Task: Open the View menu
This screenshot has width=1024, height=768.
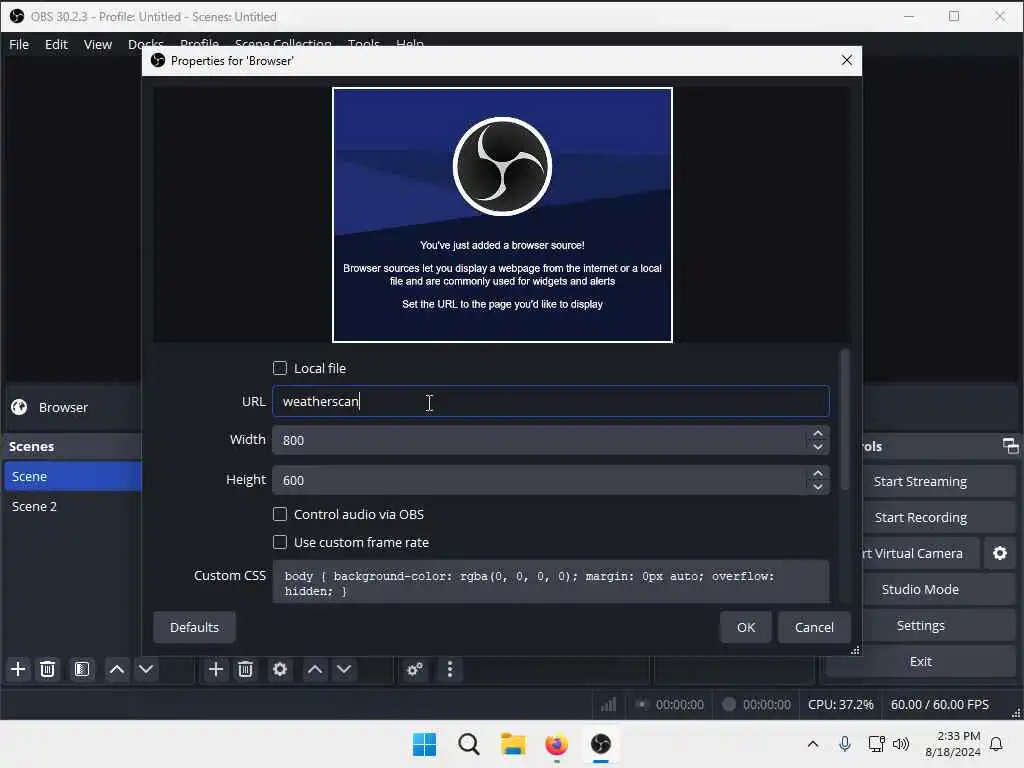Action: tap(98, 44)
